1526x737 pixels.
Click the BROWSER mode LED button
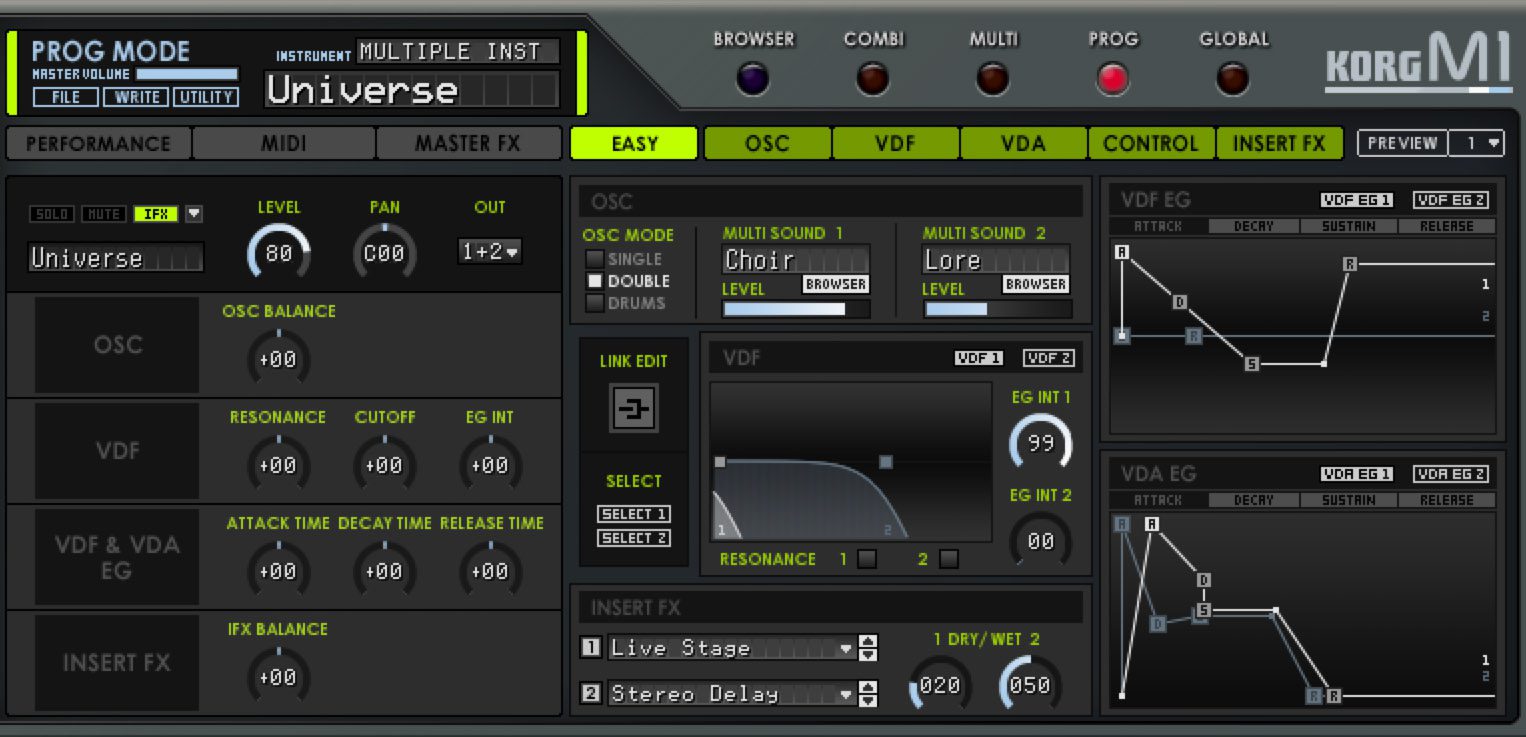(x=752, y=78)
